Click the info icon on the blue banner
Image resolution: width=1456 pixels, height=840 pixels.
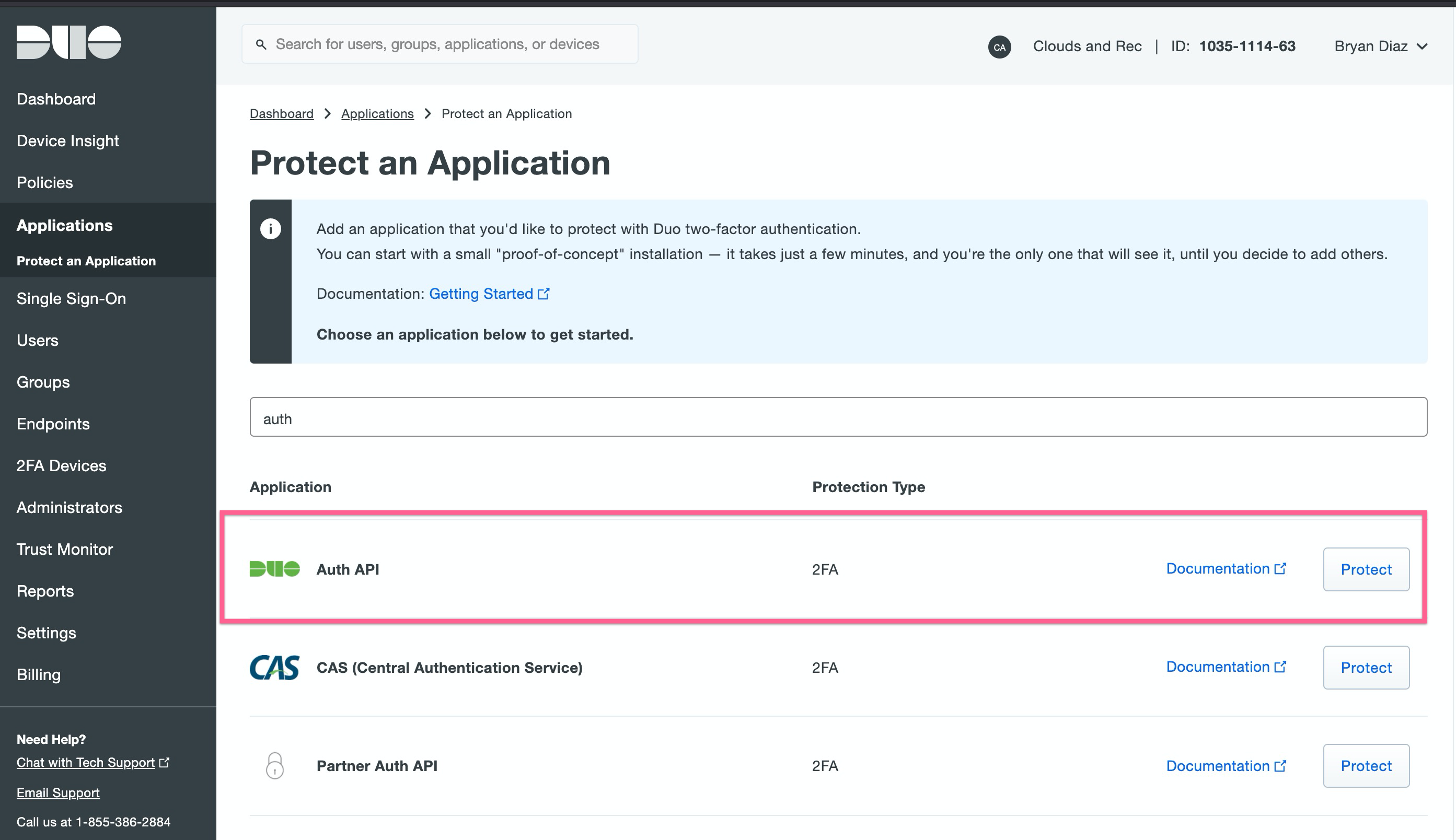pyautogui.click(x=270, y=229)
